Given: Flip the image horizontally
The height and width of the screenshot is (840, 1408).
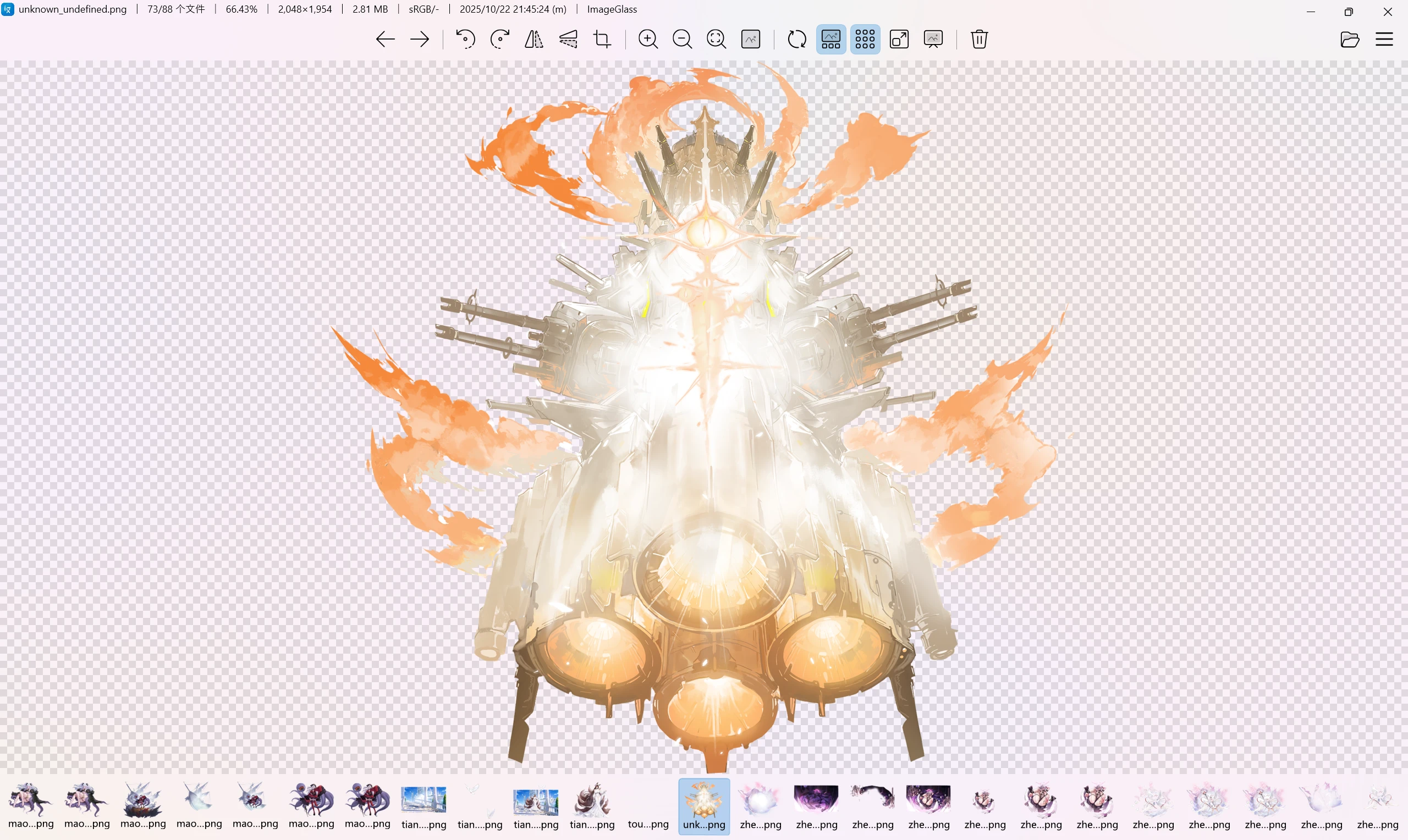Looking at the screenshot, I should [x=533, y=39].
